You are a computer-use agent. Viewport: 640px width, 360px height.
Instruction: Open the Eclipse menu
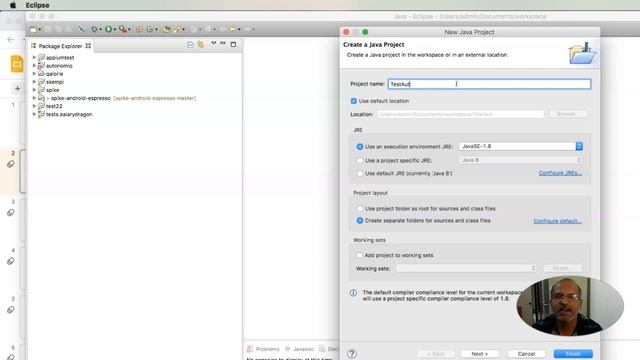point(38,5)
